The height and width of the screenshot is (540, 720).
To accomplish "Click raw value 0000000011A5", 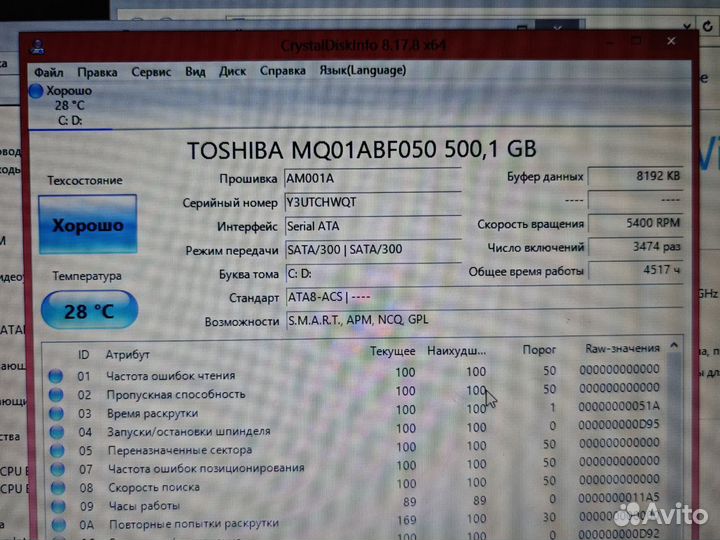I will tap(619, 498).
